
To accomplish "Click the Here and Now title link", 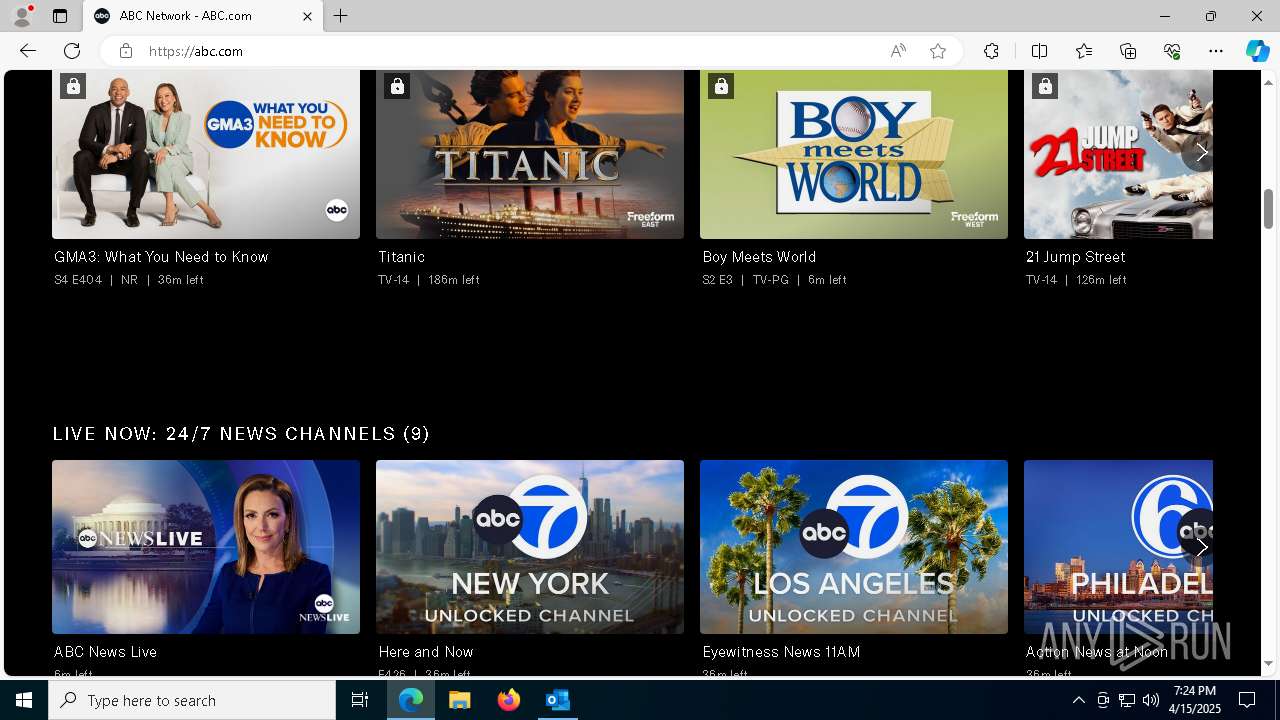I will 426,652.
